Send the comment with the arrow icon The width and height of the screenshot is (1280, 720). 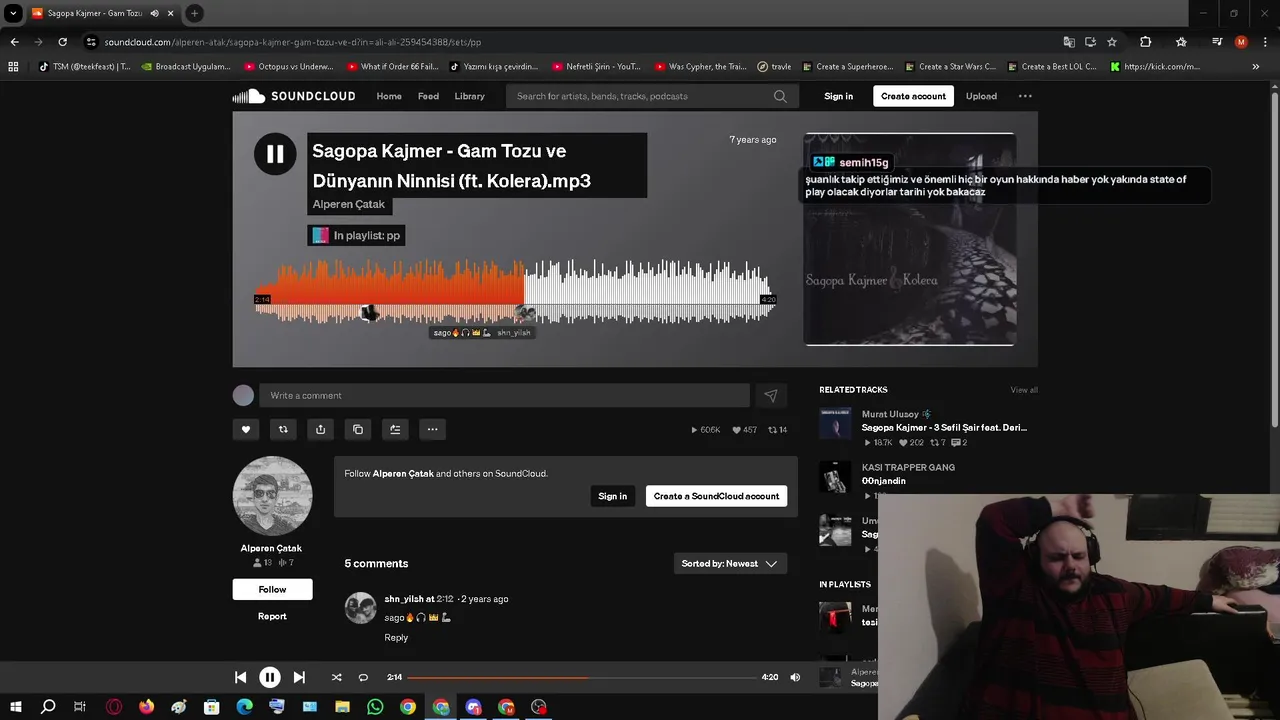[x=770, y=395]
